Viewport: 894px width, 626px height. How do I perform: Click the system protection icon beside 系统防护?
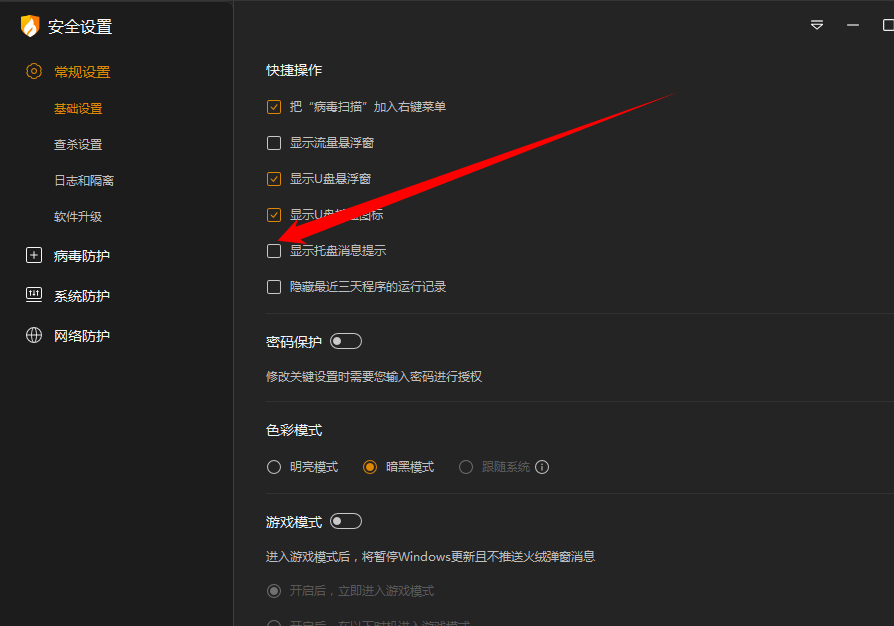(x=34, y=296)
